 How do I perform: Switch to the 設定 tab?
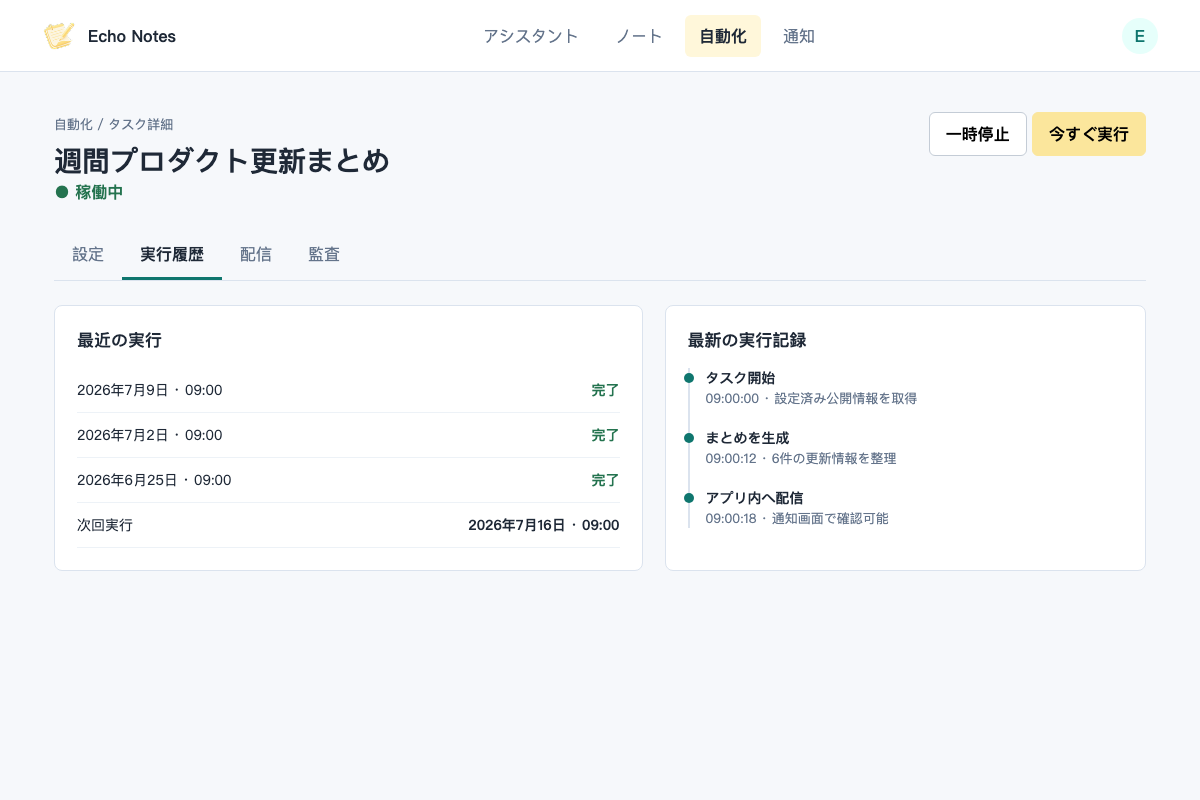88,254
